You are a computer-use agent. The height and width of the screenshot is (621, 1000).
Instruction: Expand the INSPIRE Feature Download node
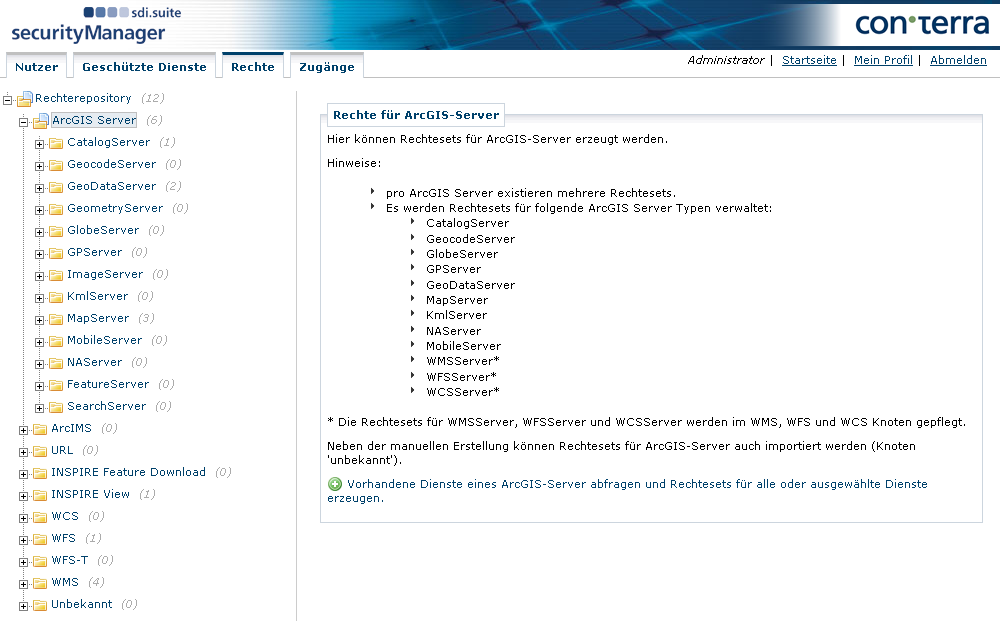[21, 472]
